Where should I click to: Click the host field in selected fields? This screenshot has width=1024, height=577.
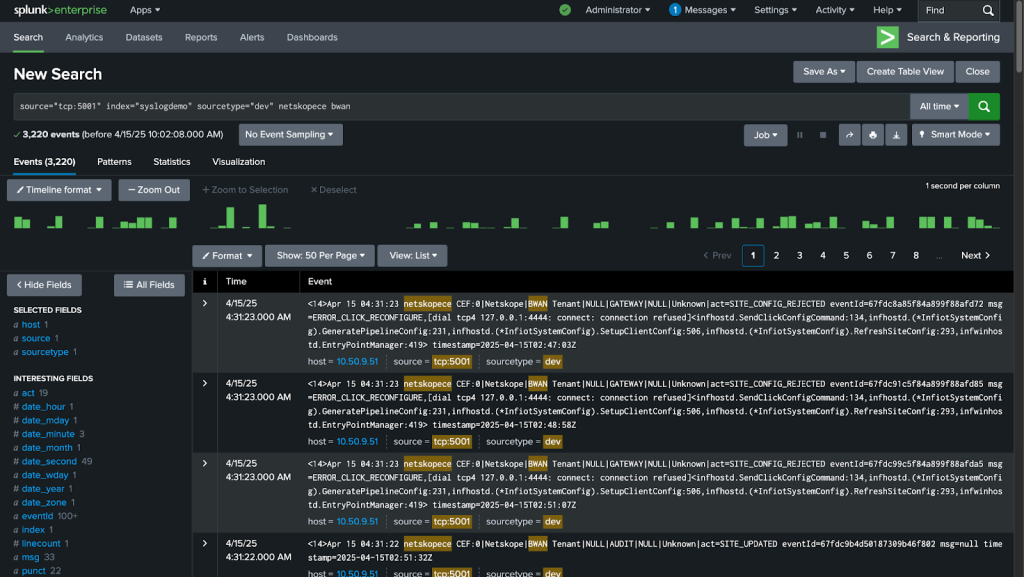31,324
